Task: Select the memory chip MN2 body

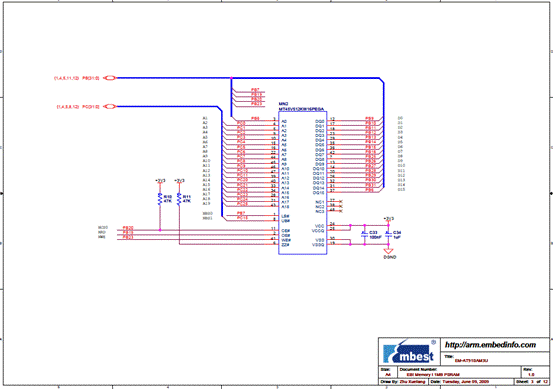Action: pos(303,183)
